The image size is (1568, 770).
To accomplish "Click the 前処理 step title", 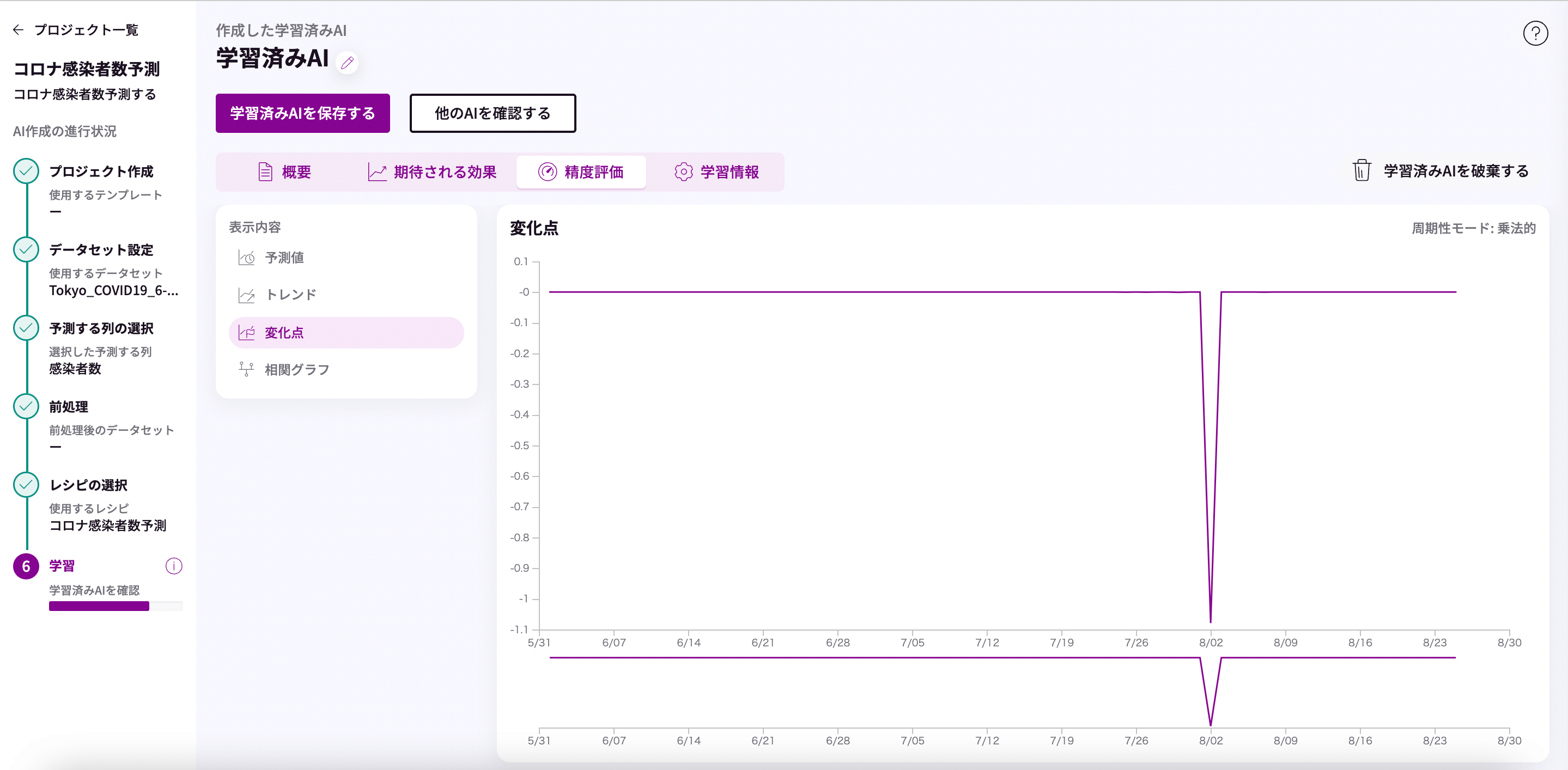I will tap(69, 407).
